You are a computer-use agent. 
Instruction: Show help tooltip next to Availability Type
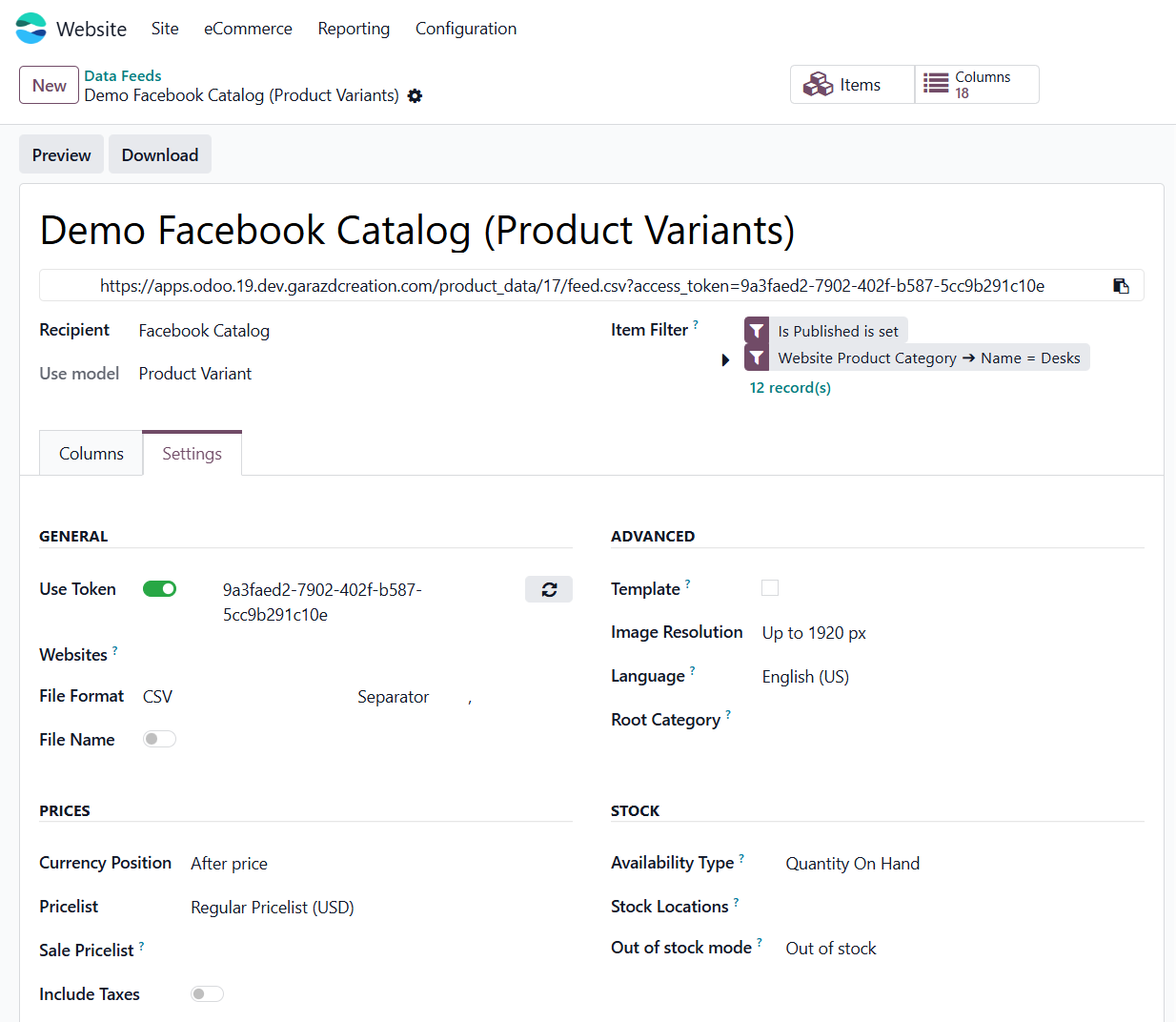(x=741, y=858)
